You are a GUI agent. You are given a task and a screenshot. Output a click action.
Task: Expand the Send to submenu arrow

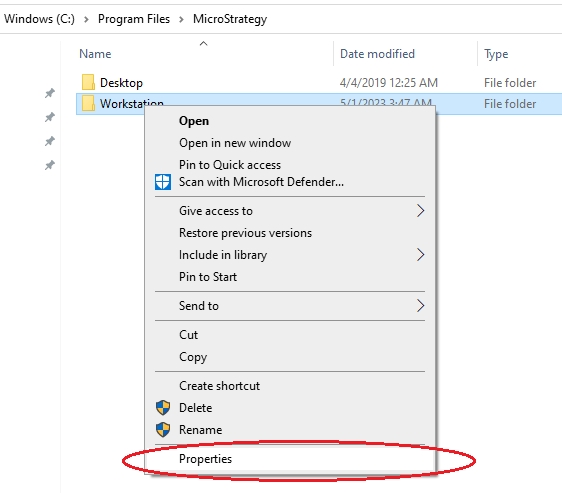point(420,306)
